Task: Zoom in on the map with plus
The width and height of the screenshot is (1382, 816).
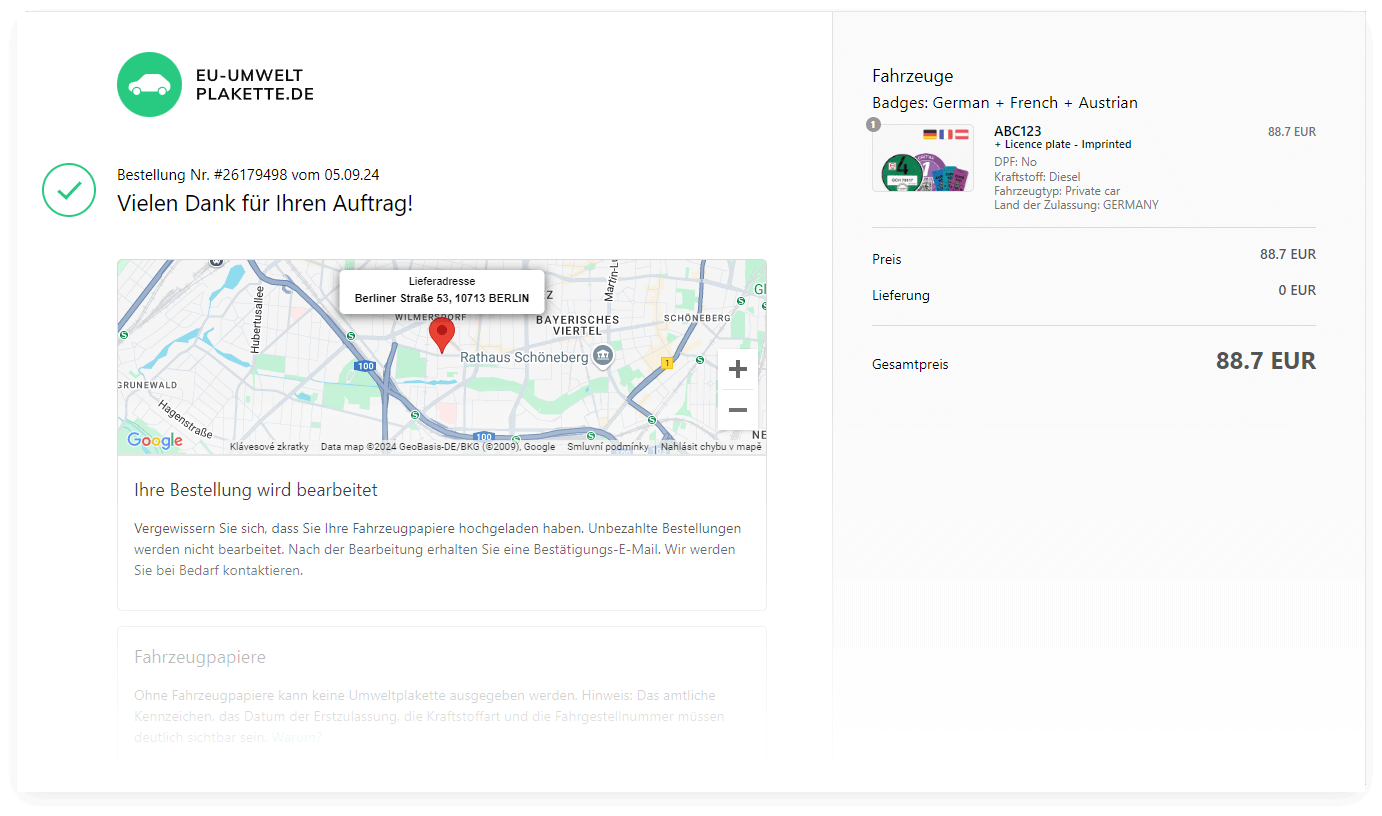Action: (x=737, y=370)
